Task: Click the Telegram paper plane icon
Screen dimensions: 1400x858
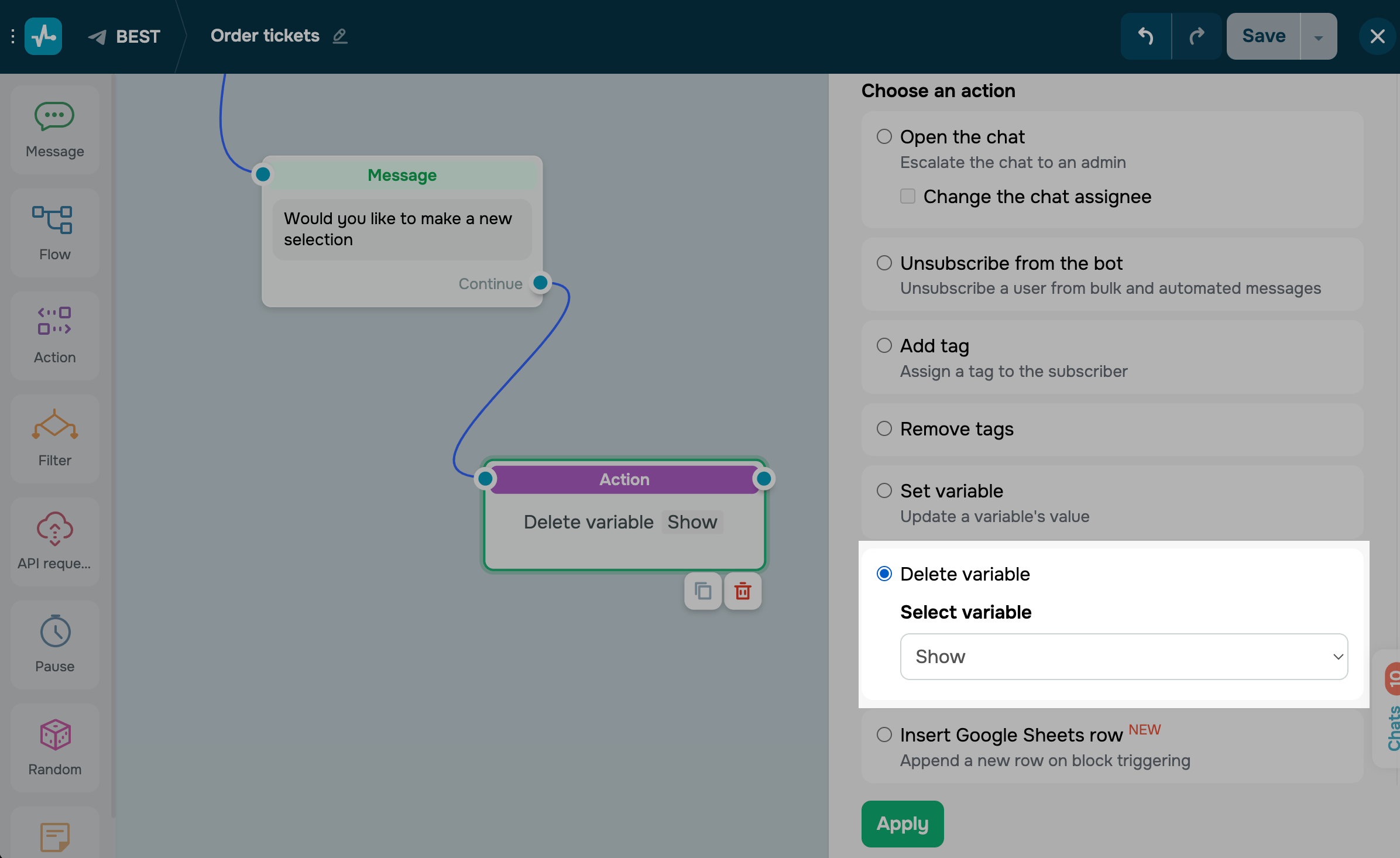Action: pos(97,37)
